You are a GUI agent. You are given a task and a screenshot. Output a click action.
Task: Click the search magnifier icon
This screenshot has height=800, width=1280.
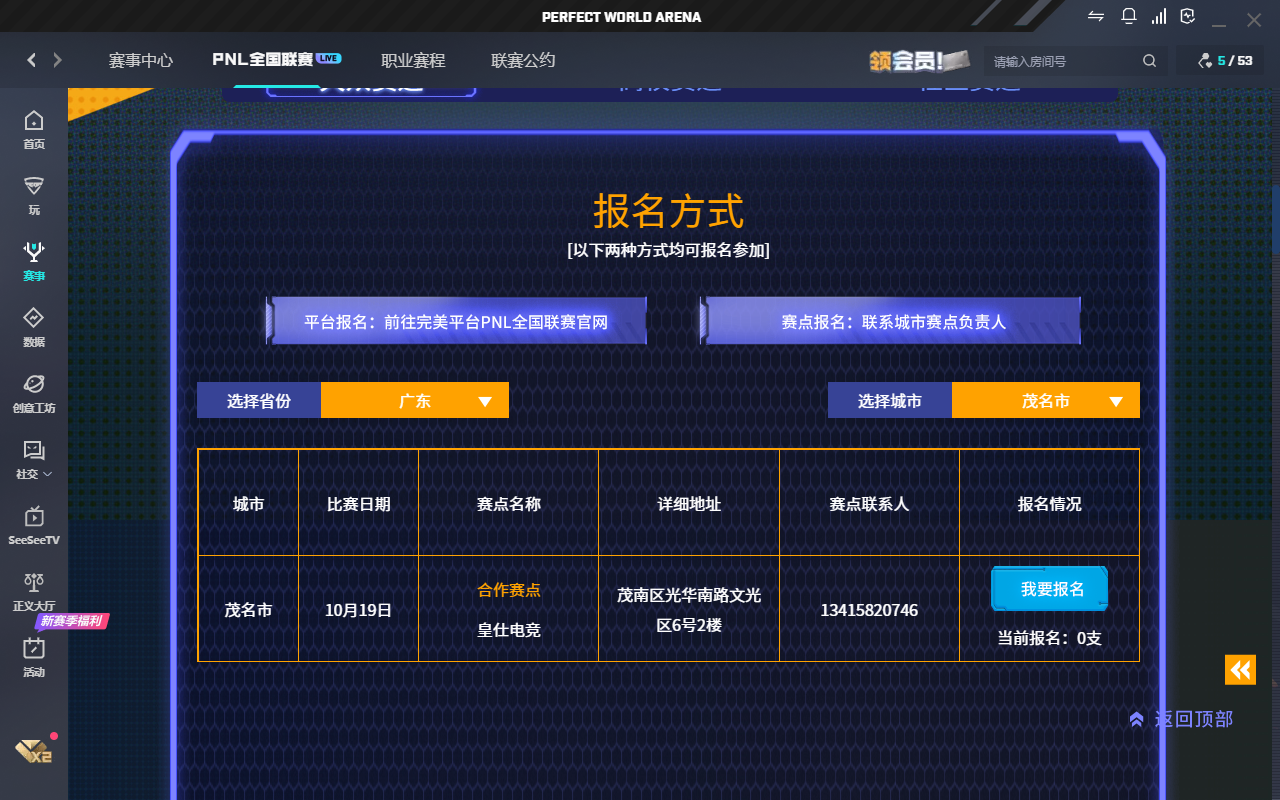pyautogui.click(x=1150, y=61)
